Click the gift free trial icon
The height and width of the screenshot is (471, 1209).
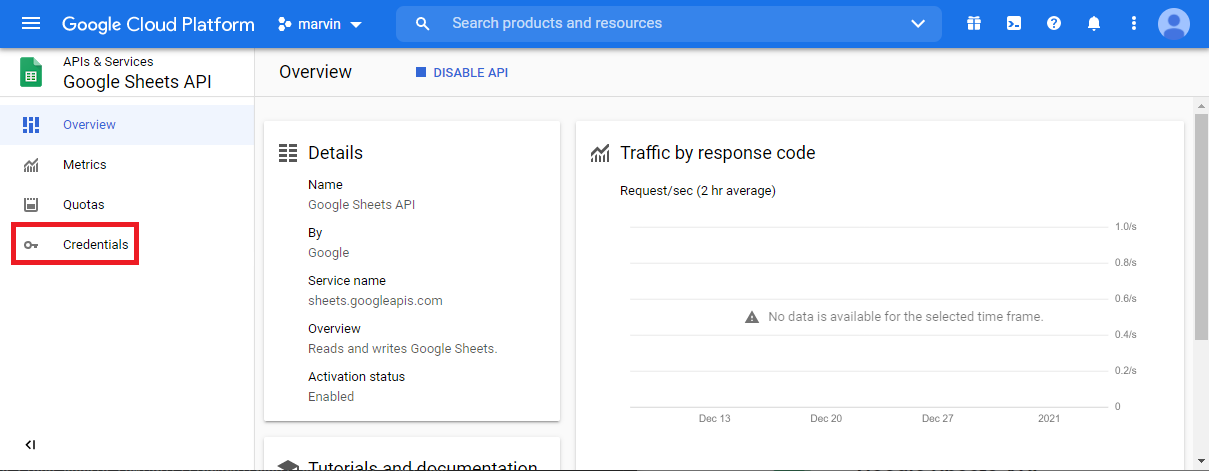pyautogui.click(x=974, y=23)
